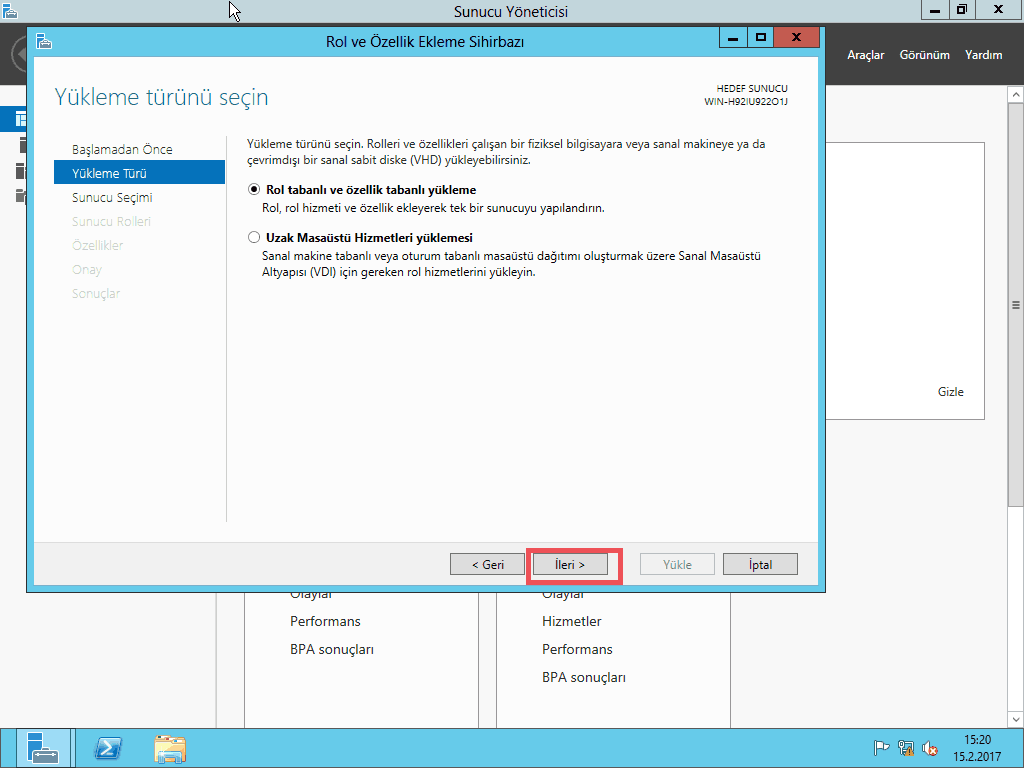Minimize the Sunucu Yöneticisi window
Viewport: 1024px width, 768px height.
pyautogui.click(x=935, y=10)
